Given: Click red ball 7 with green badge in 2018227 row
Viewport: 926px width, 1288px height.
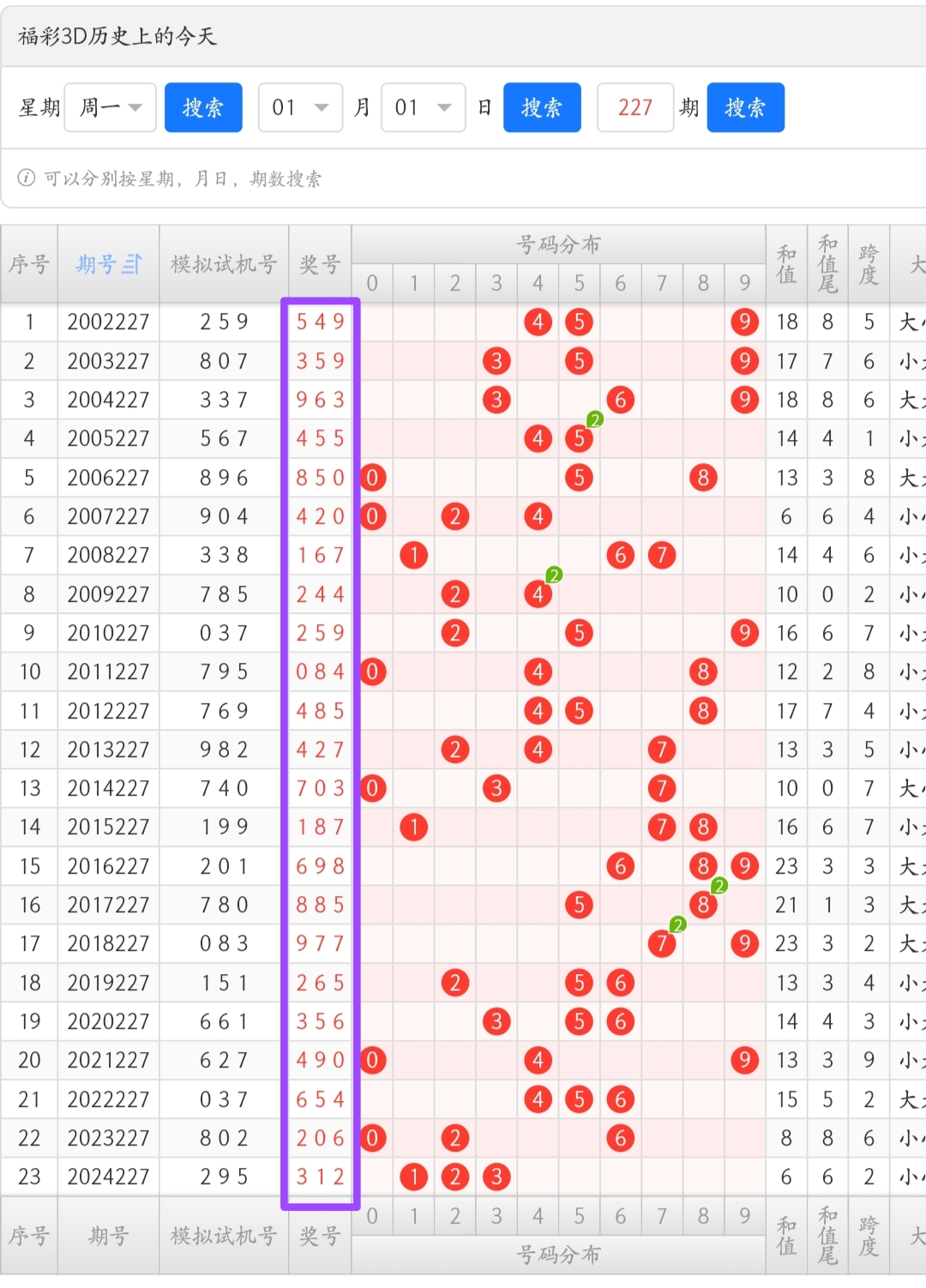Looking at the screenshot, I should (x=662, y=943).
